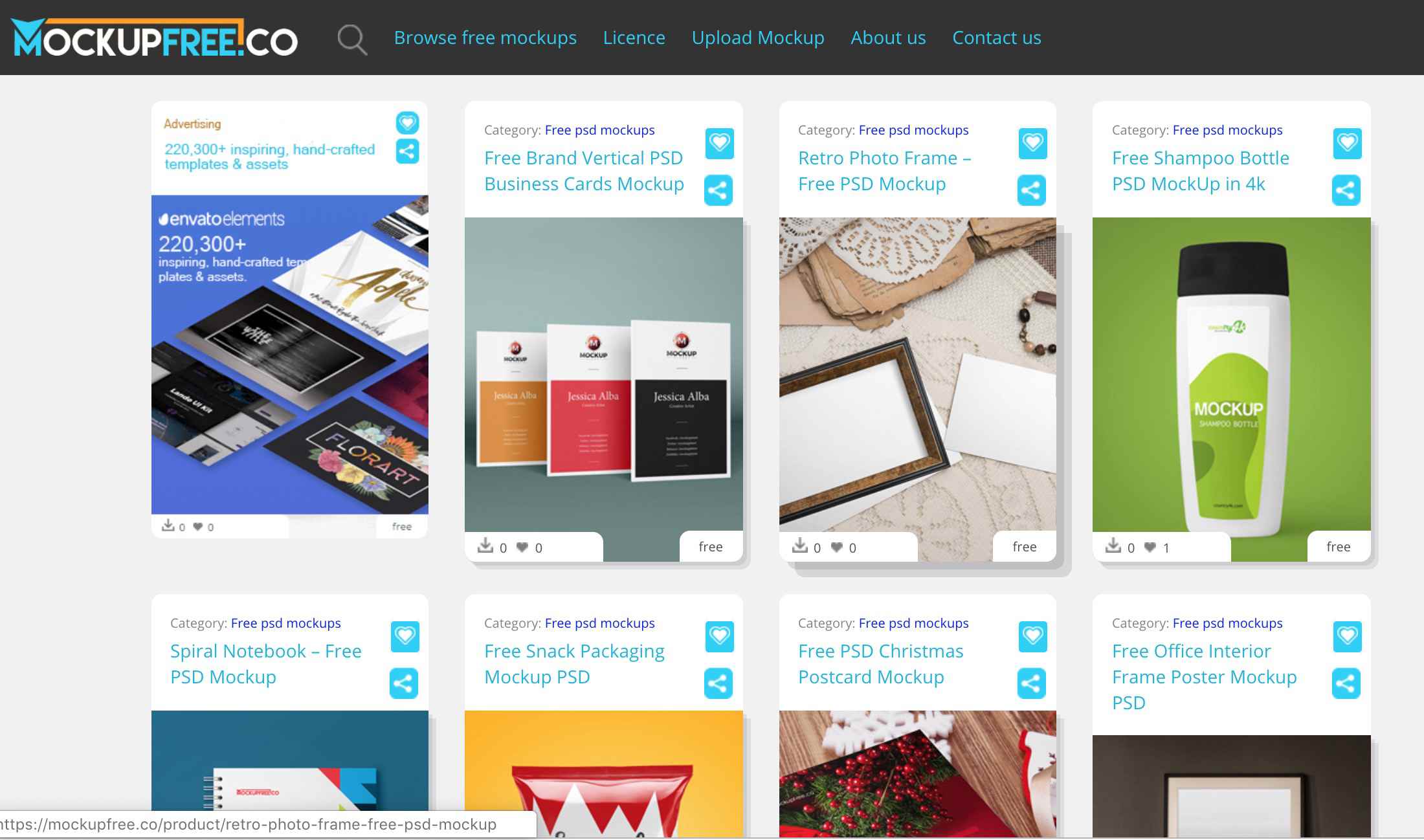Click MockupFree.co logo to go home

(x=154, y=37)
